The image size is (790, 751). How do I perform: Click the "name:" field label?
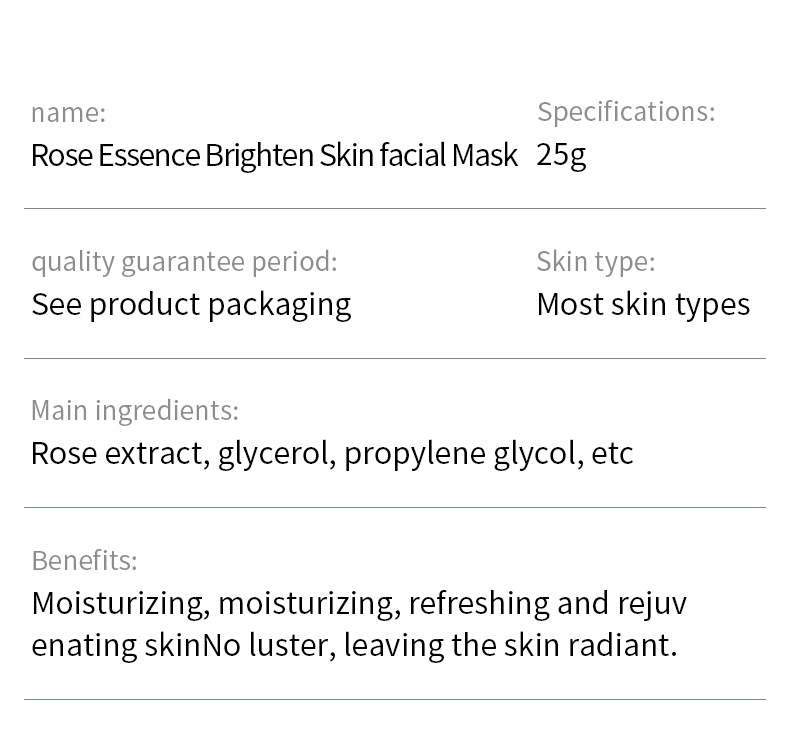pyautogui.click(x=68, y=113)
